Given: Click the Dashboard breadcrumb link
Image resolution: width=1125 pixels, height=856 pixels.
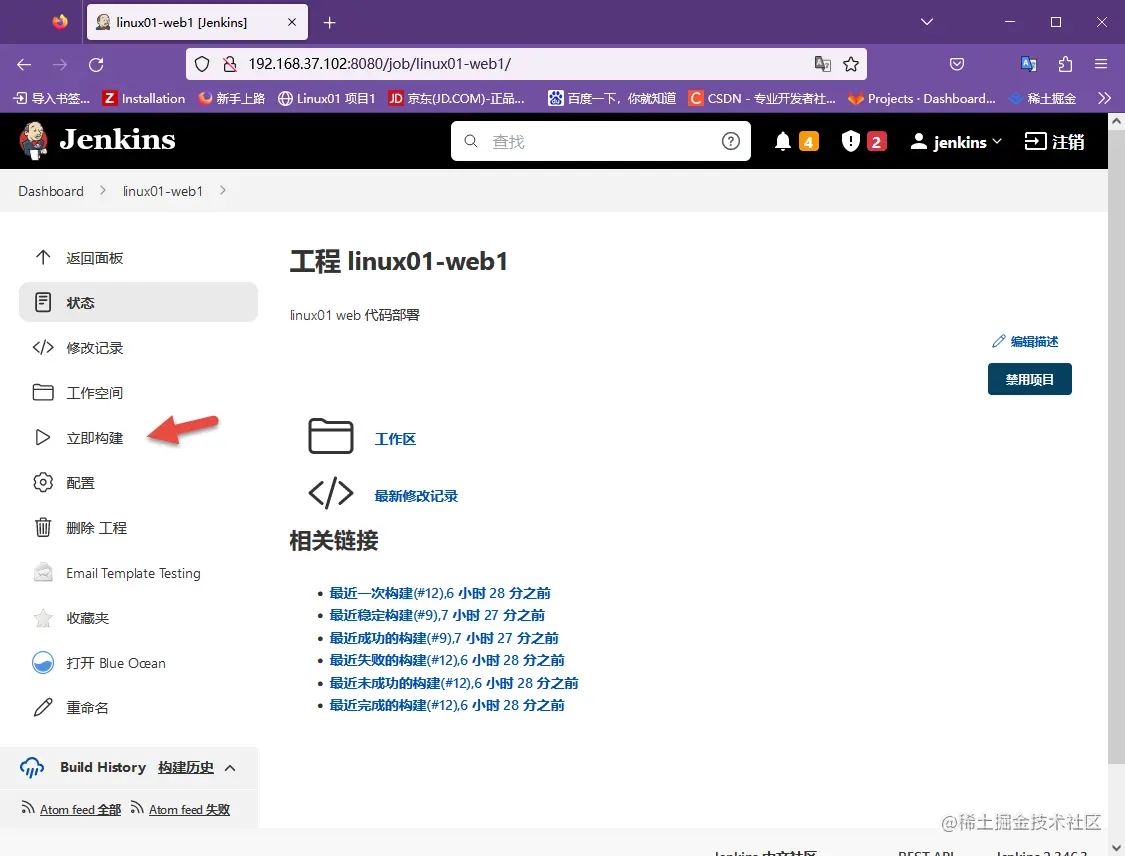Looking at the screenshot, I should (x=51, y=191).
